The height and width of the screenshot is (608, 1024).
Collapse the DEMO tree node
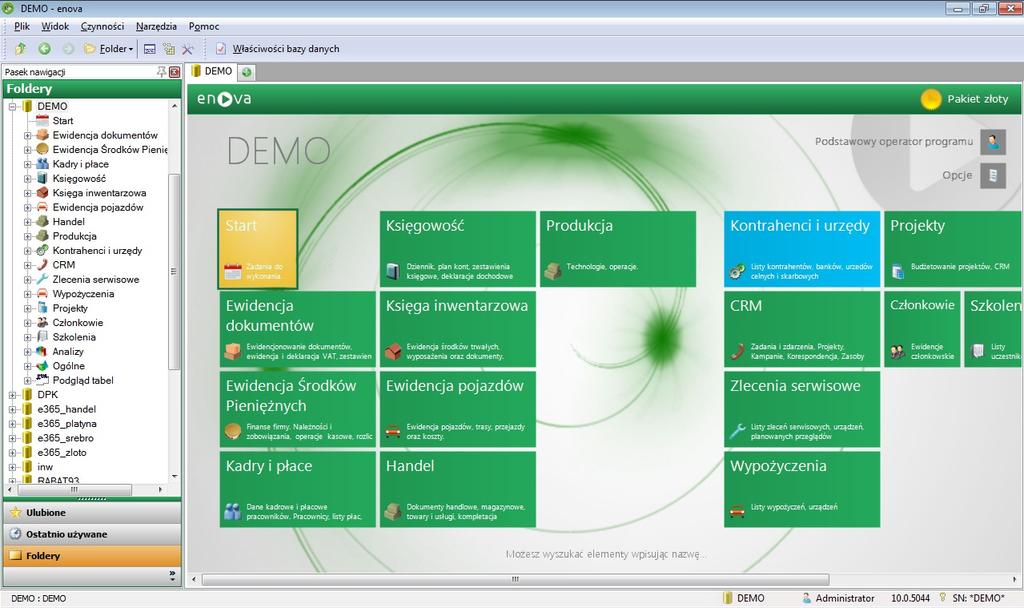coord(12,106)
